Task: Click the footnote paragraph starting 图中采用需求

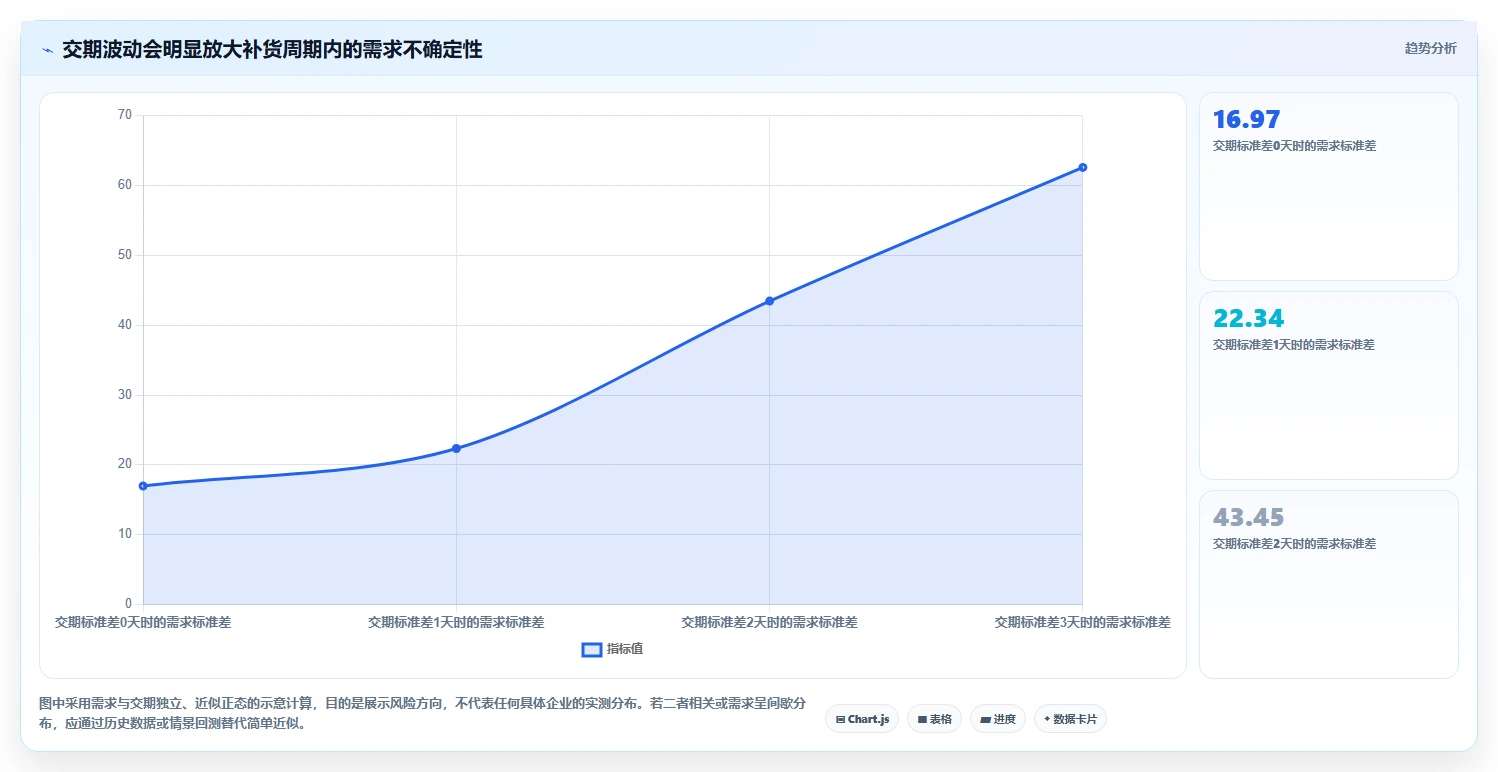Action: pyautogui.click(x=422, y=714)
